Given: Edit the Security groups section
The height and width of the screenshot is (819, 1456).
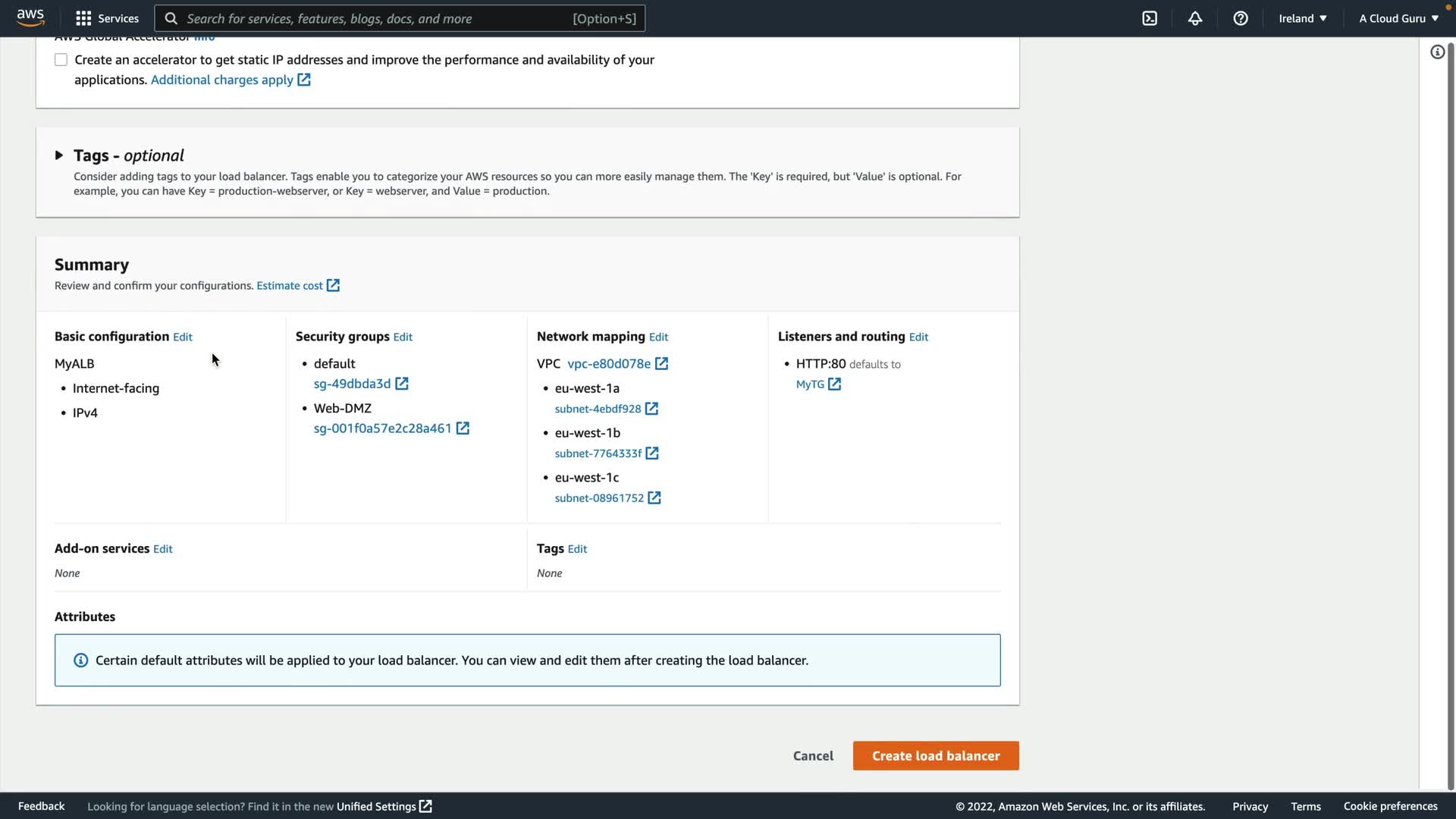Looking at the screenshot, I should 403,337.
